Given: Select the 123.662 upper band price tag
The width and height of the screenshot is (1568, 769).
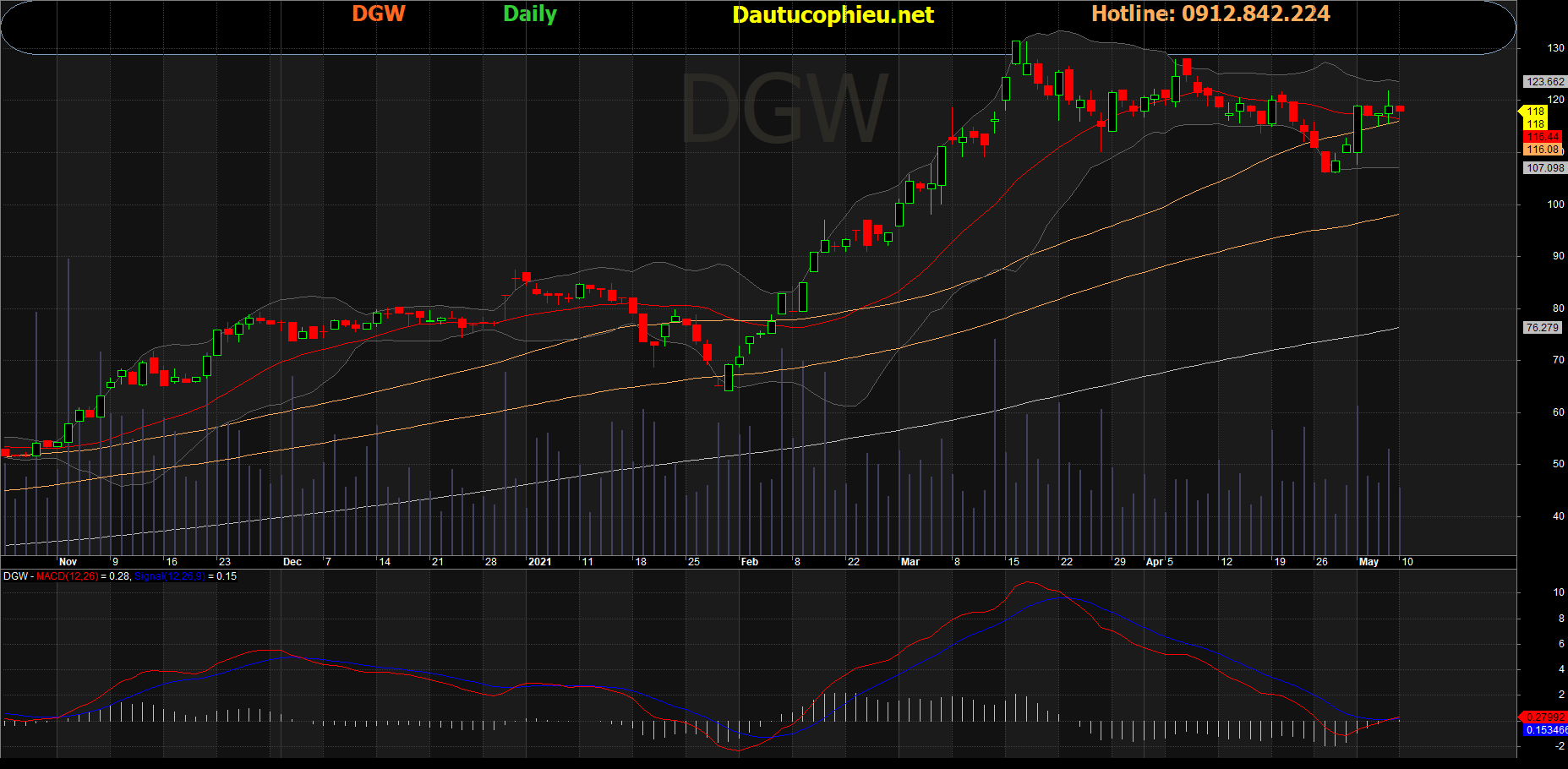Looking at the screenshot, I should tap(1545, 82).
